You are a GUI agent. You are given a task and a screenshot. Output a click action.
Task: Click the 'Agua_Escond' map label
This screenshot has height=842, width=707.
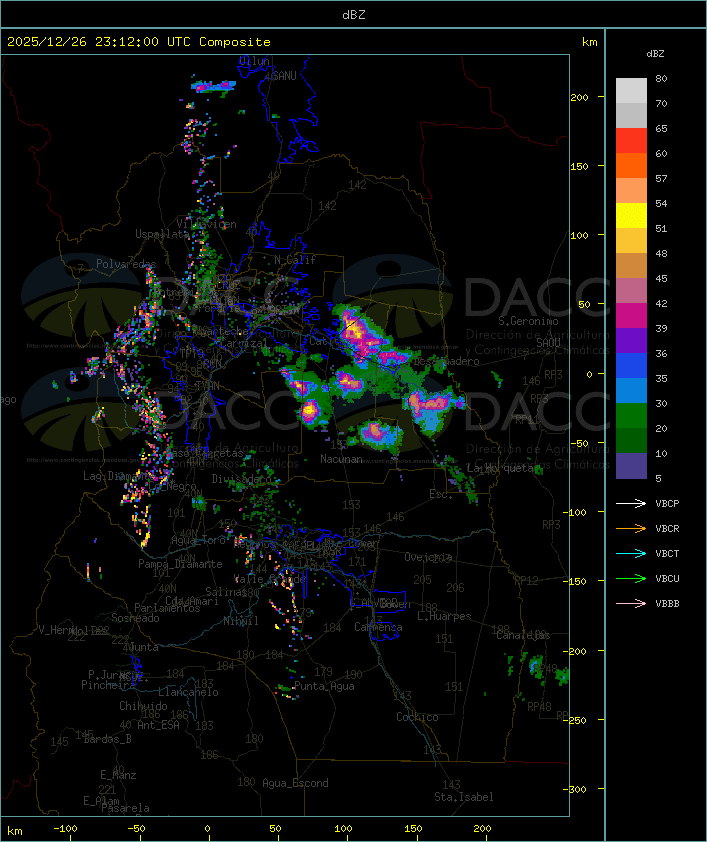click(295, 783)
